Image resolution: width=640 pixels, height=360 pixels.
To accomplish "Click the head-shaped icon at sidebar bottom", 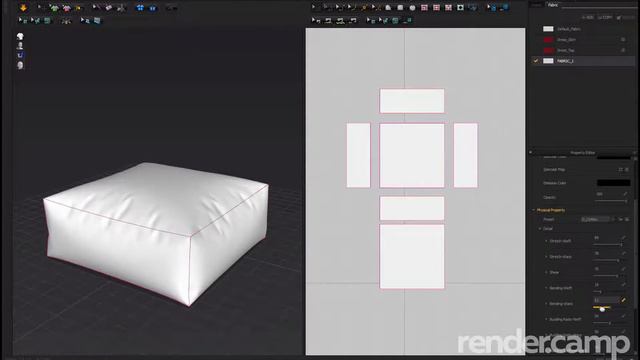I will pos(20,65).
